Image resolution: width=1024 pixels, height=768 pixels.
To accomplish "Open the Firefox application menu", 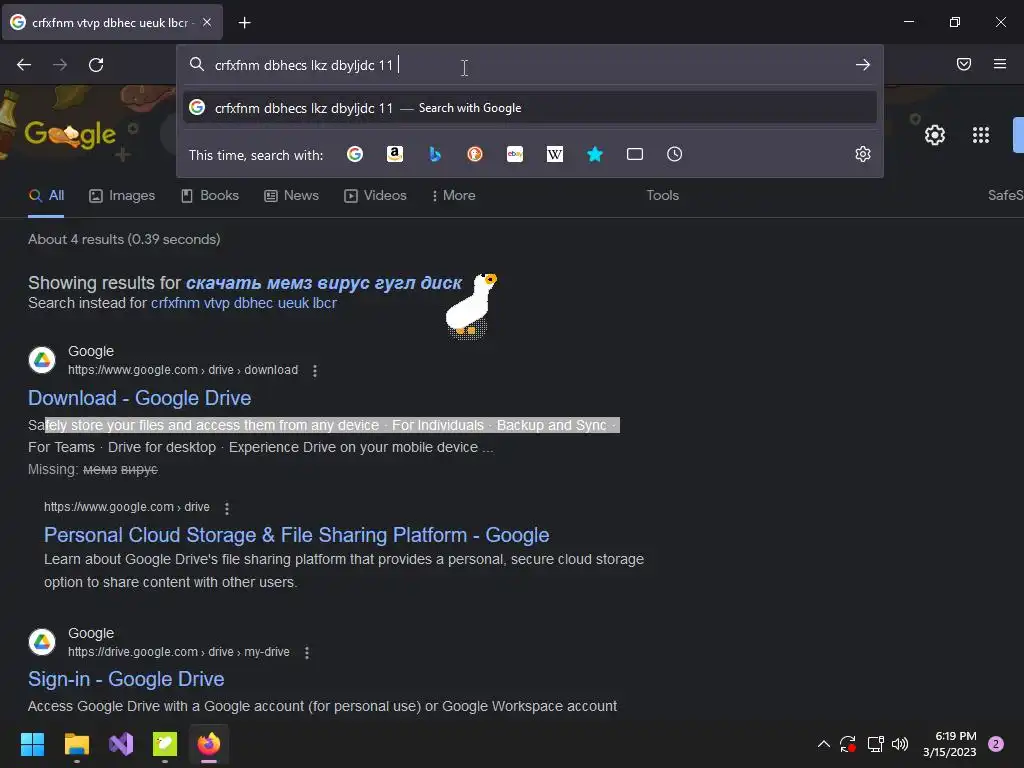I will click(1000, 64).
